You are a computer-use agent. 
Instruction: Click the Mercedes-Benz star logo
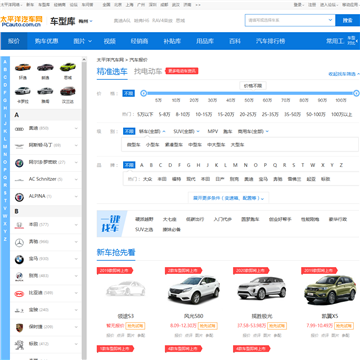tap(19, 243)
